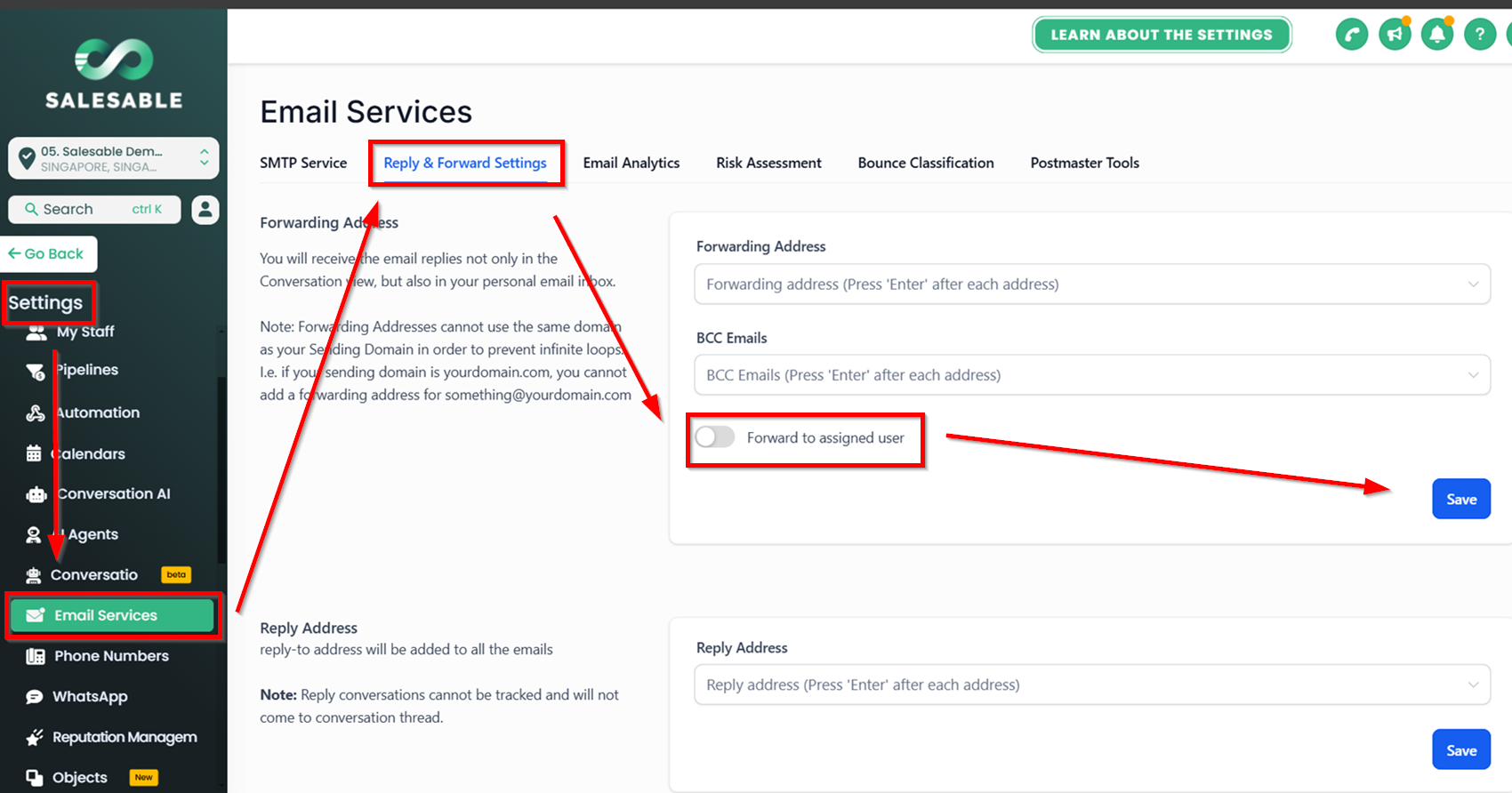Click the magnifier icon in Search box
This screenshot has width=1512, height=793.
pos(31,209)
